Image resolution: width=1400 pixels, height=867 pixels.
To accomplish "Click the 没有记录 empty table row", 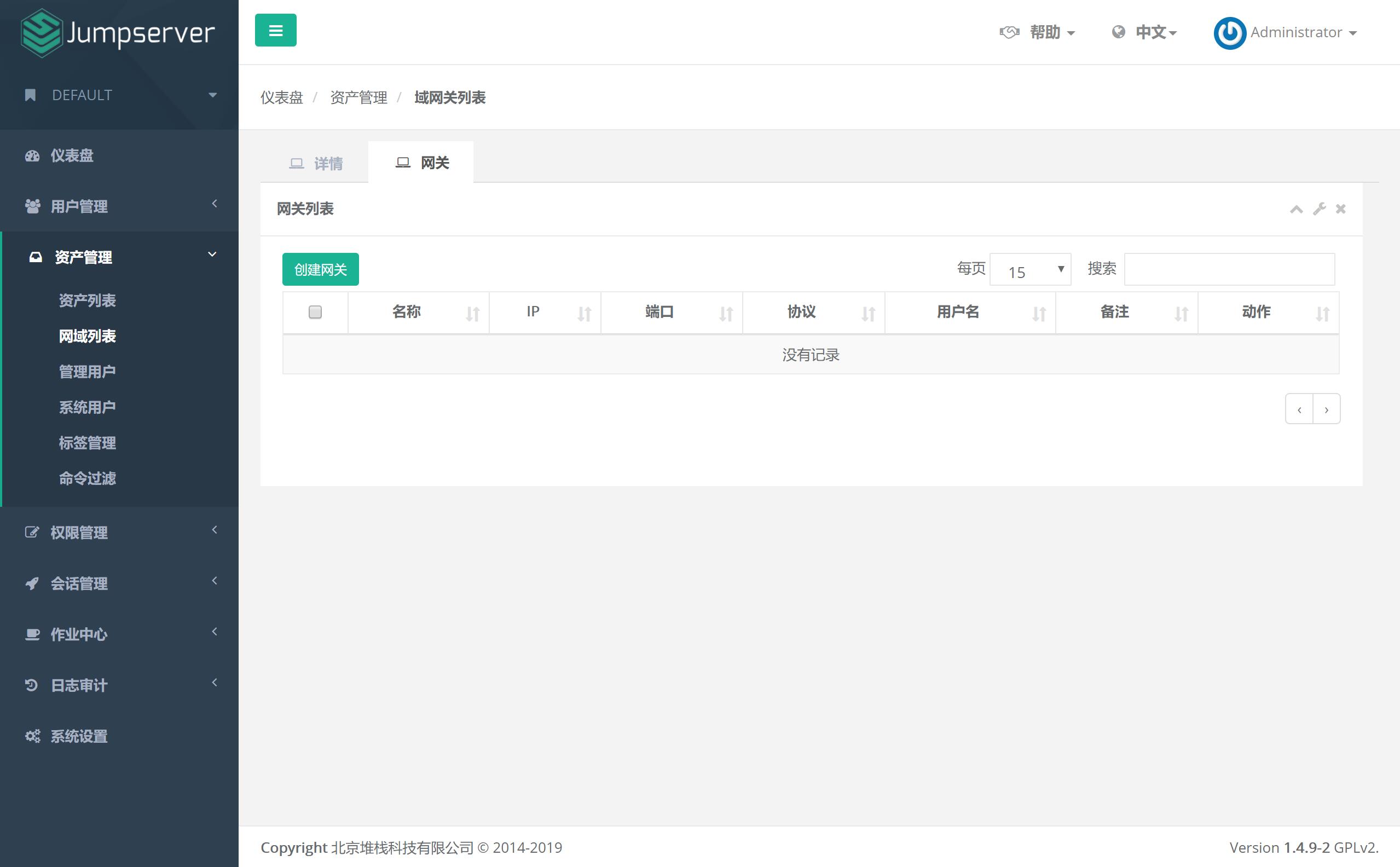I will (811, 355).
